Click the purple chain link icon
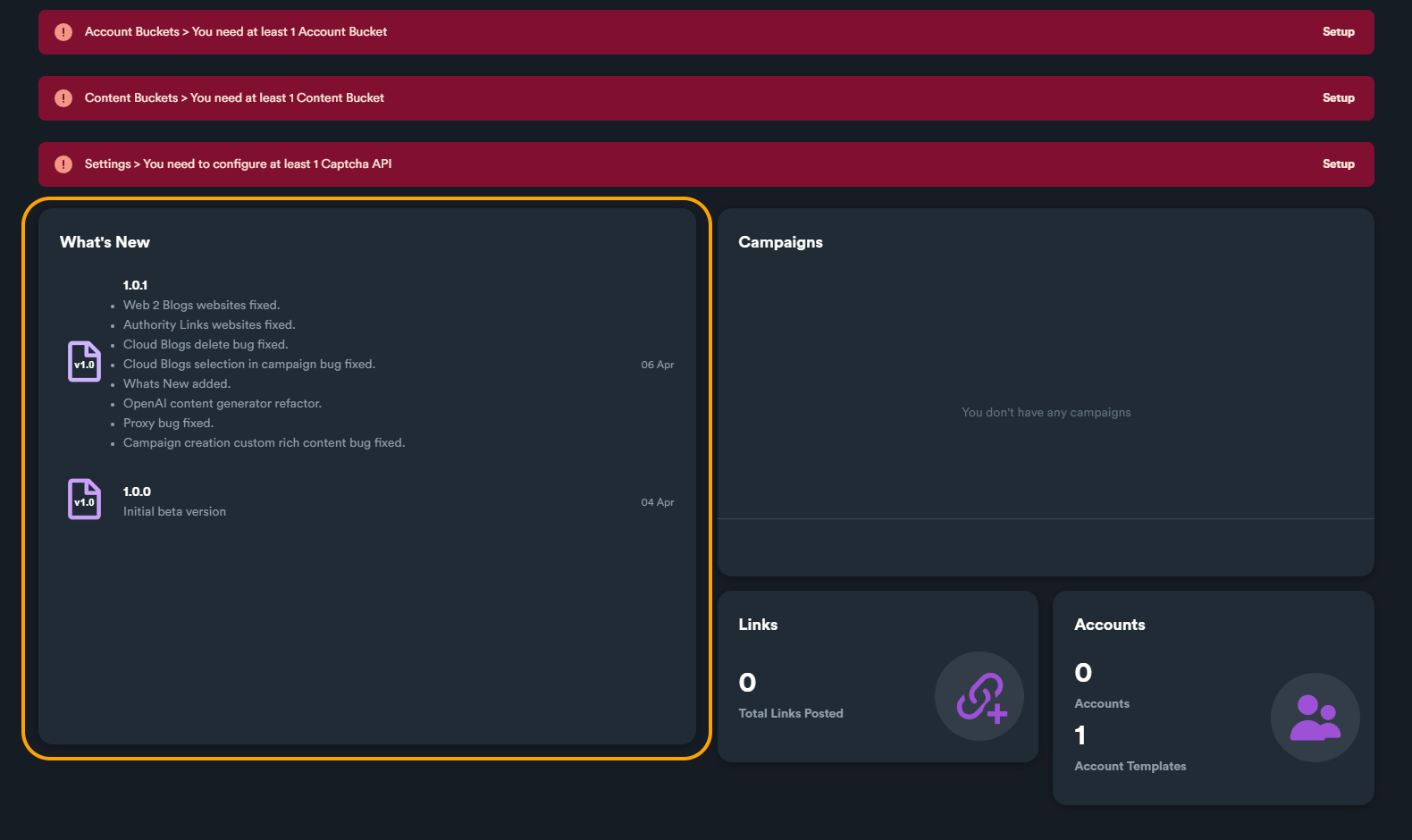 [979, 696]
